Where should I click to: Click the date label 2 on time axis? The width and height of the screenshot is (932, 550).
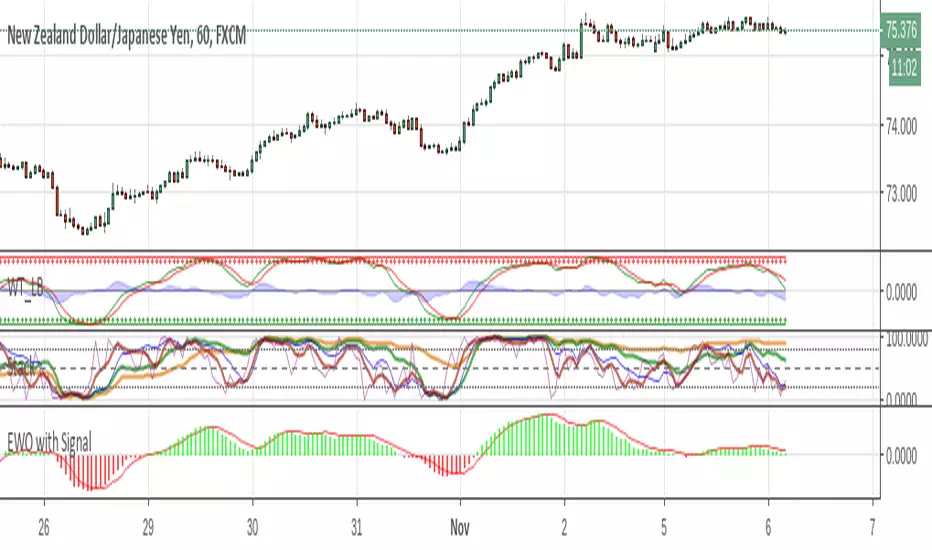565,527
